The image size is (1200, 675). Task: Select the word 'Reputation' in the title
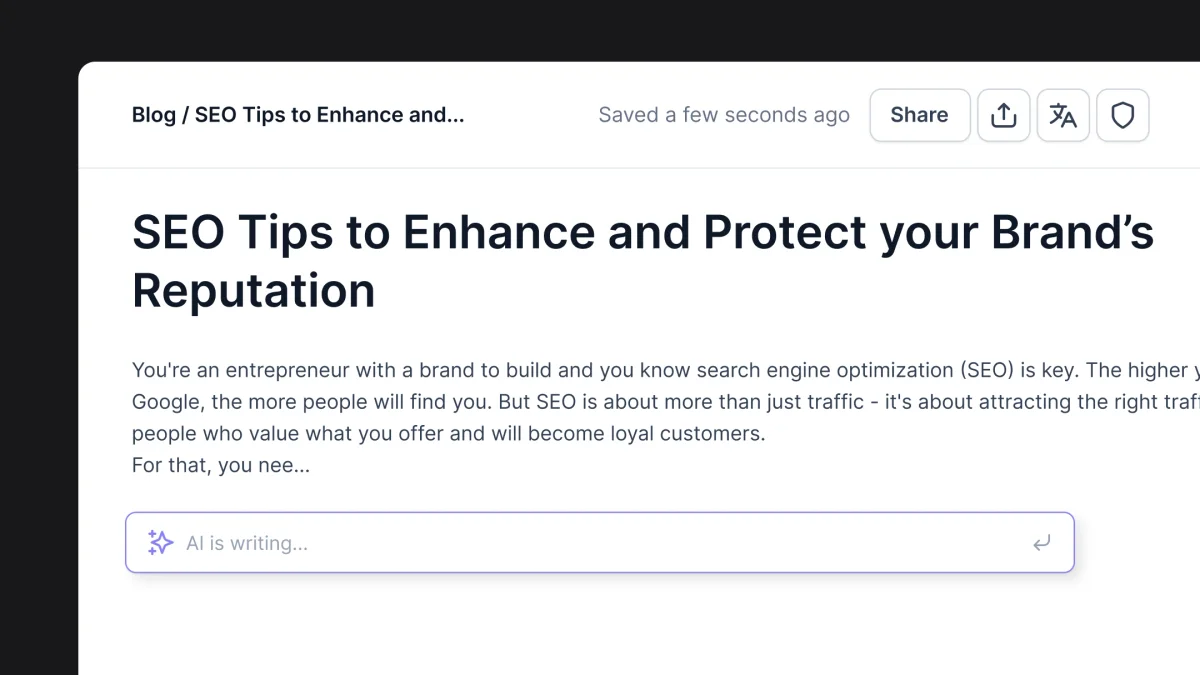coord(252,290)
